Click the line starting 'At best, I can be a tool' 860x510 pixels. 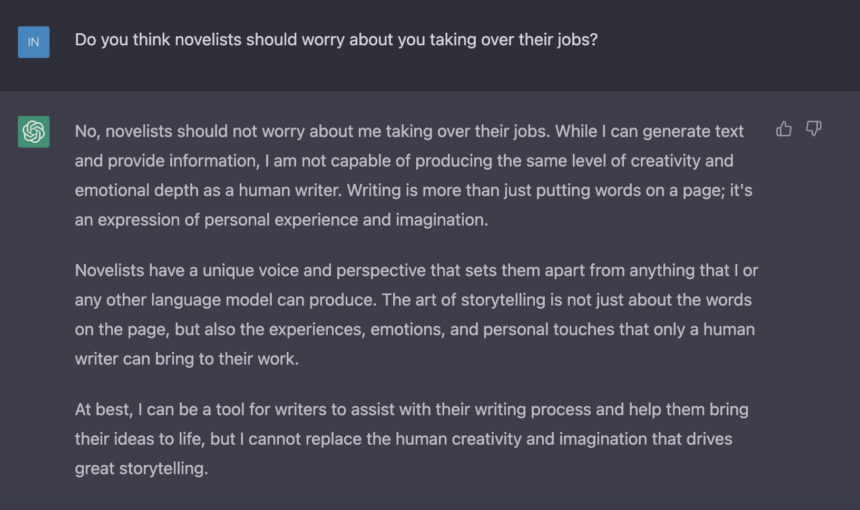(x=411, y=410)
